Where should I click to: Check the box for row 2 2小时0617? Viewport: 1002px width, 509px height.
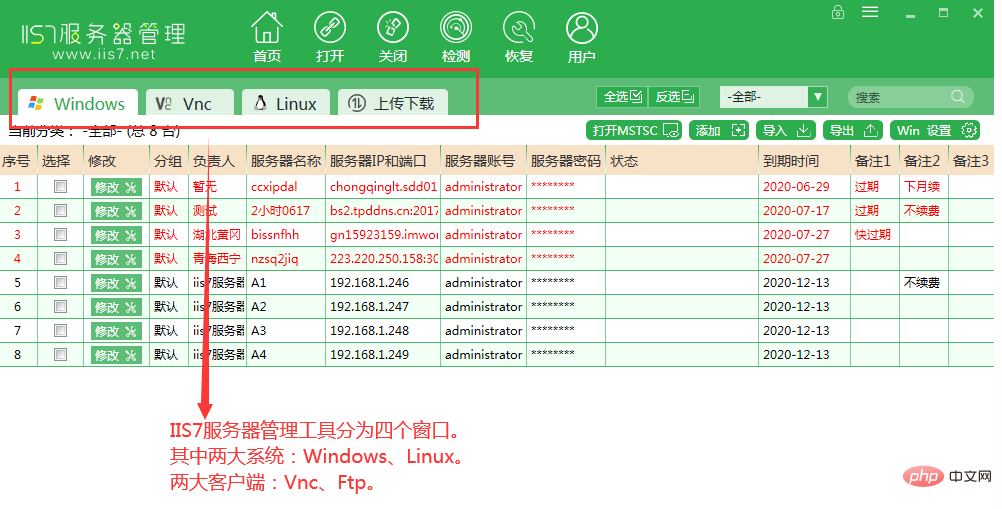61,211
